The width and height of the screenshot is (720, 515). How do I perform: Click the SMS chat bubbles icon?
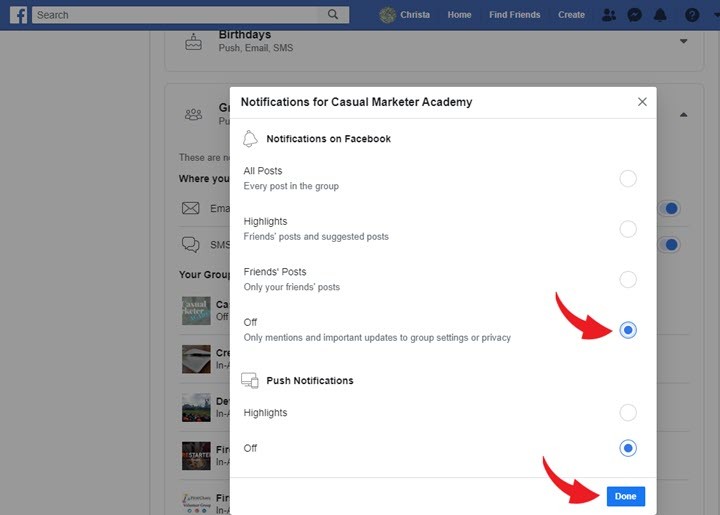[191, 245]
